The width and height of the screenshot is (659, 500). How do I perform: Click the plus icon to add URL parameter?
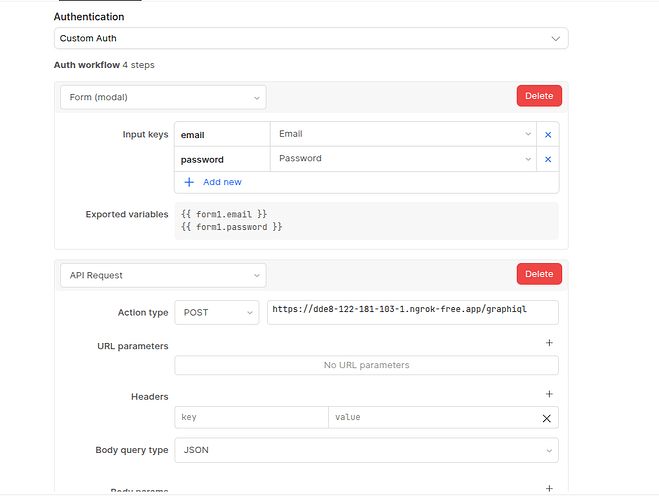point(549,343)
